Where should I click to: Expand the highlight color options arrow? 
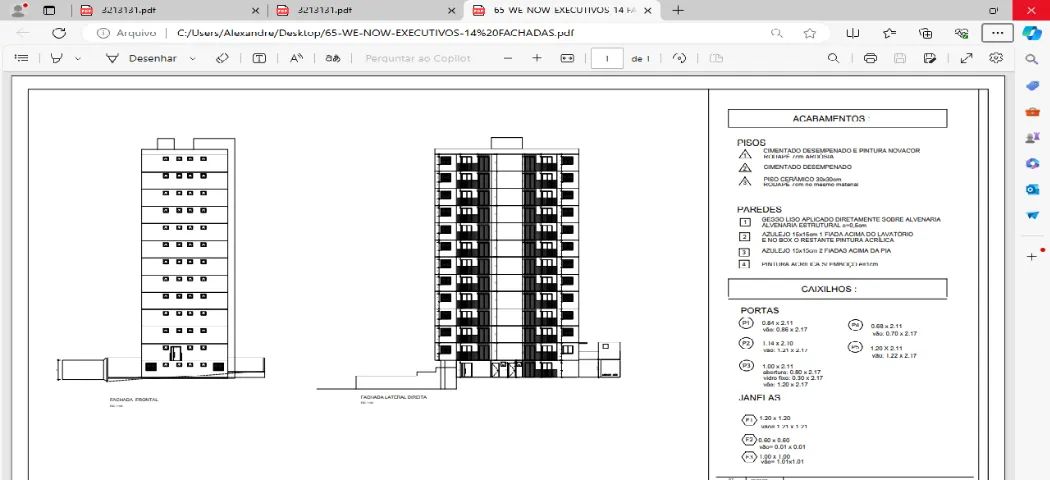tap(78, 58)
